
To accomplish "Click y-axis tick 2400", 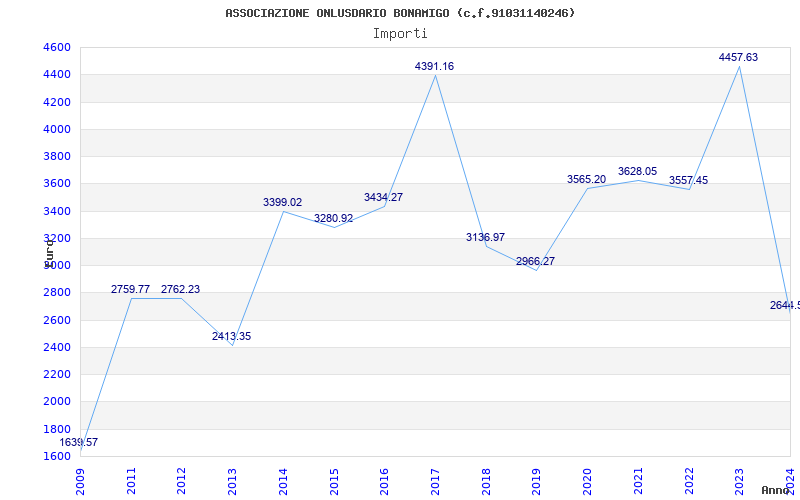I will (x=58, y=347).
